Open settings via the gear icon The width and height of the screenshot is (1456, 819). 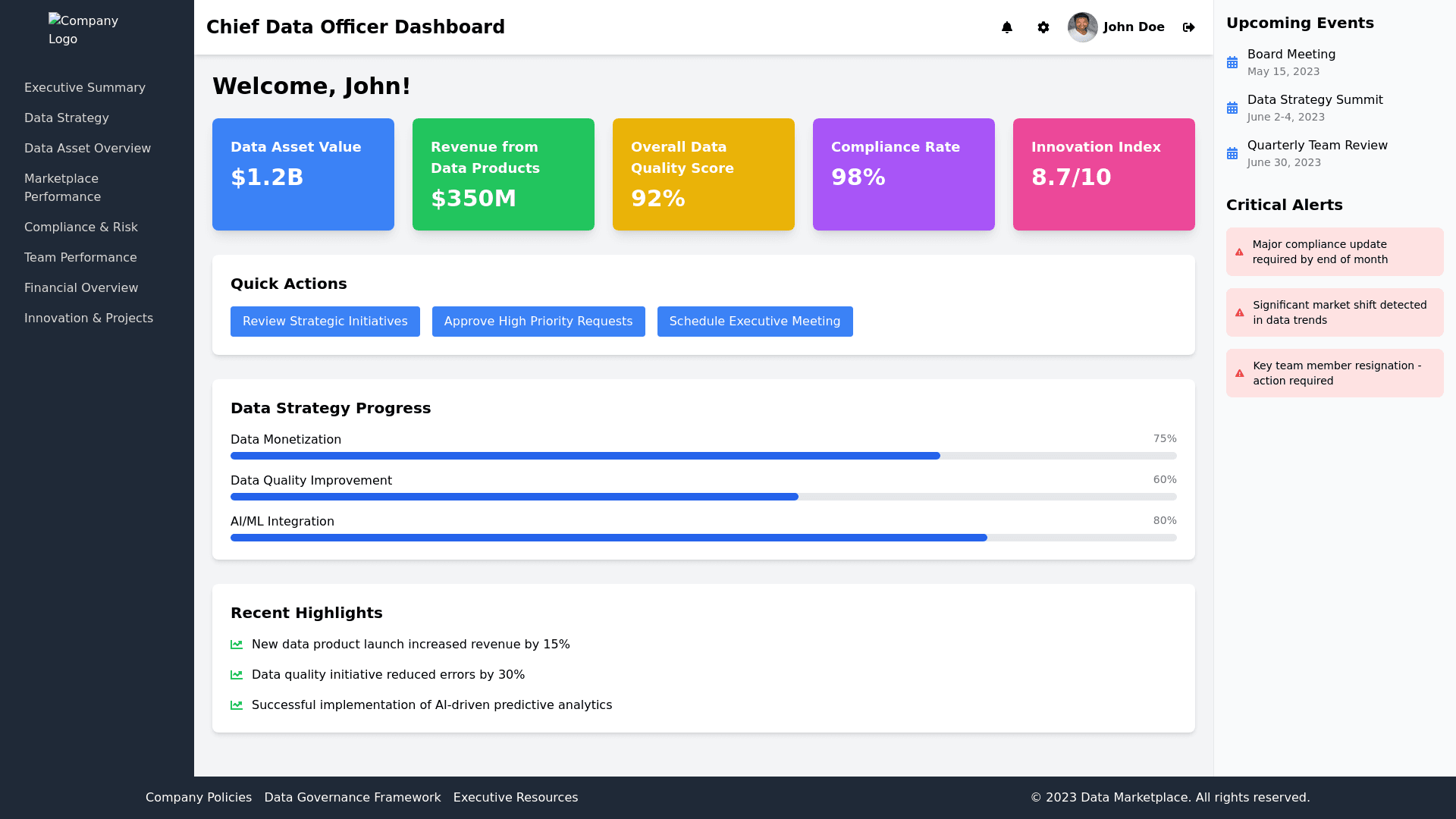click(x=1043, y=27)
